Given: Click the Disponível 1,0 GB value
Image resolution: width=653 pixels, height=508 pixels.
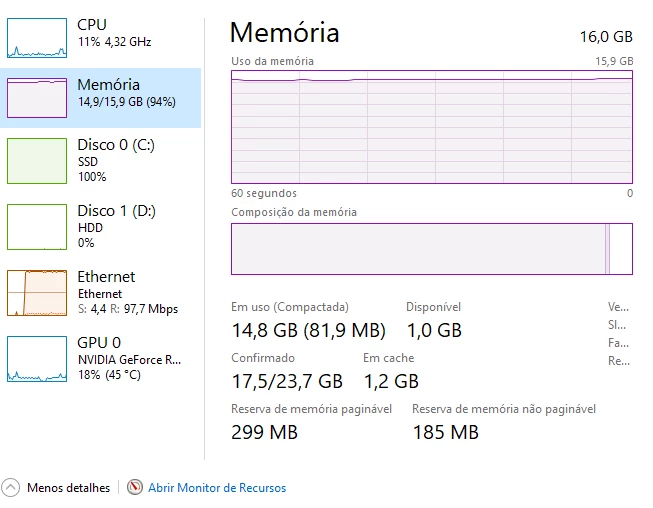Looking at the screenshot, I should [433, 330].
